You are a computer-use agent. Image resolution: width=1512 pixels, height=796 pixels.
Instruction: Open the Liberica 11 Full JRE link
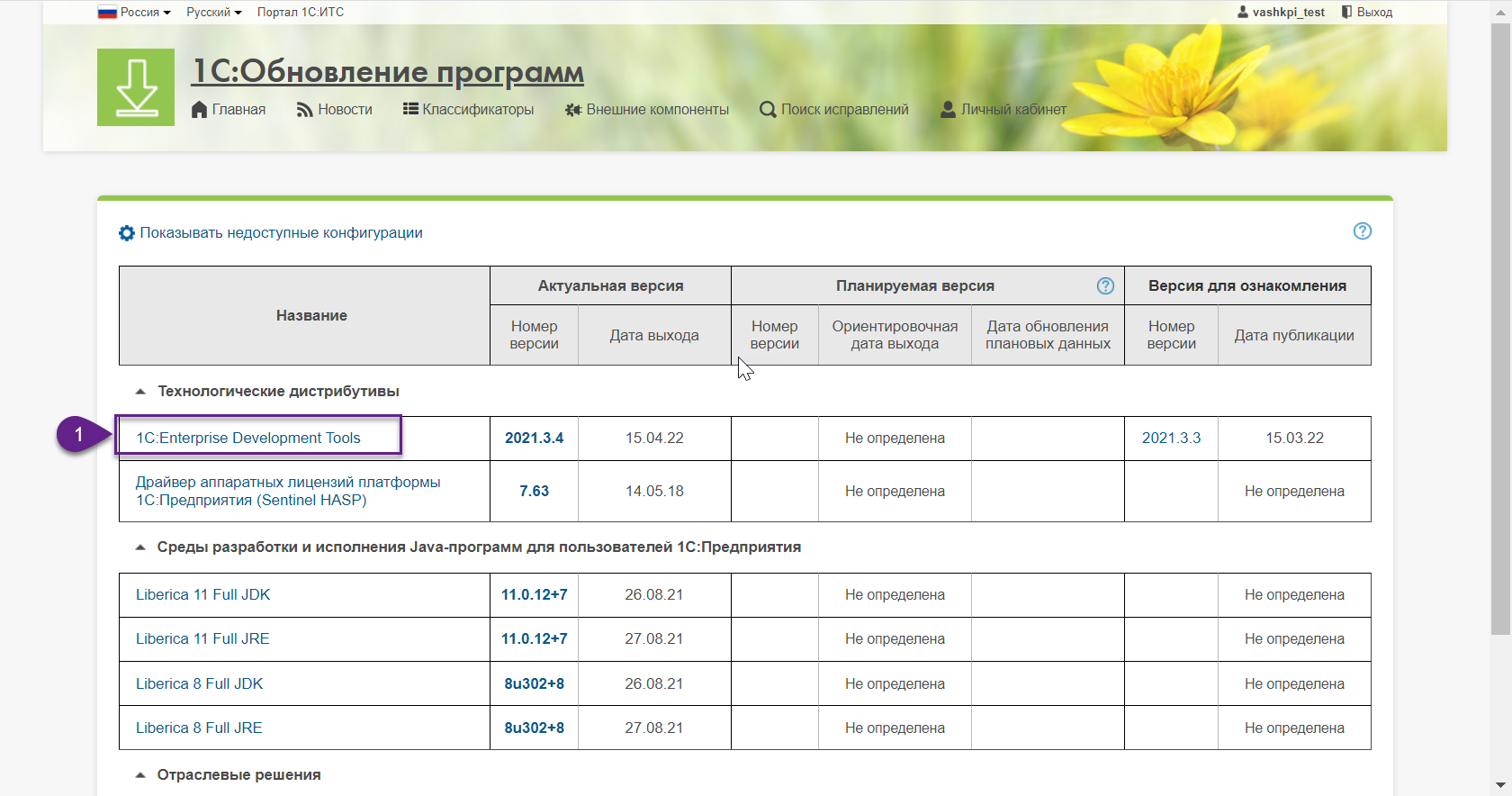coord(202,639)
